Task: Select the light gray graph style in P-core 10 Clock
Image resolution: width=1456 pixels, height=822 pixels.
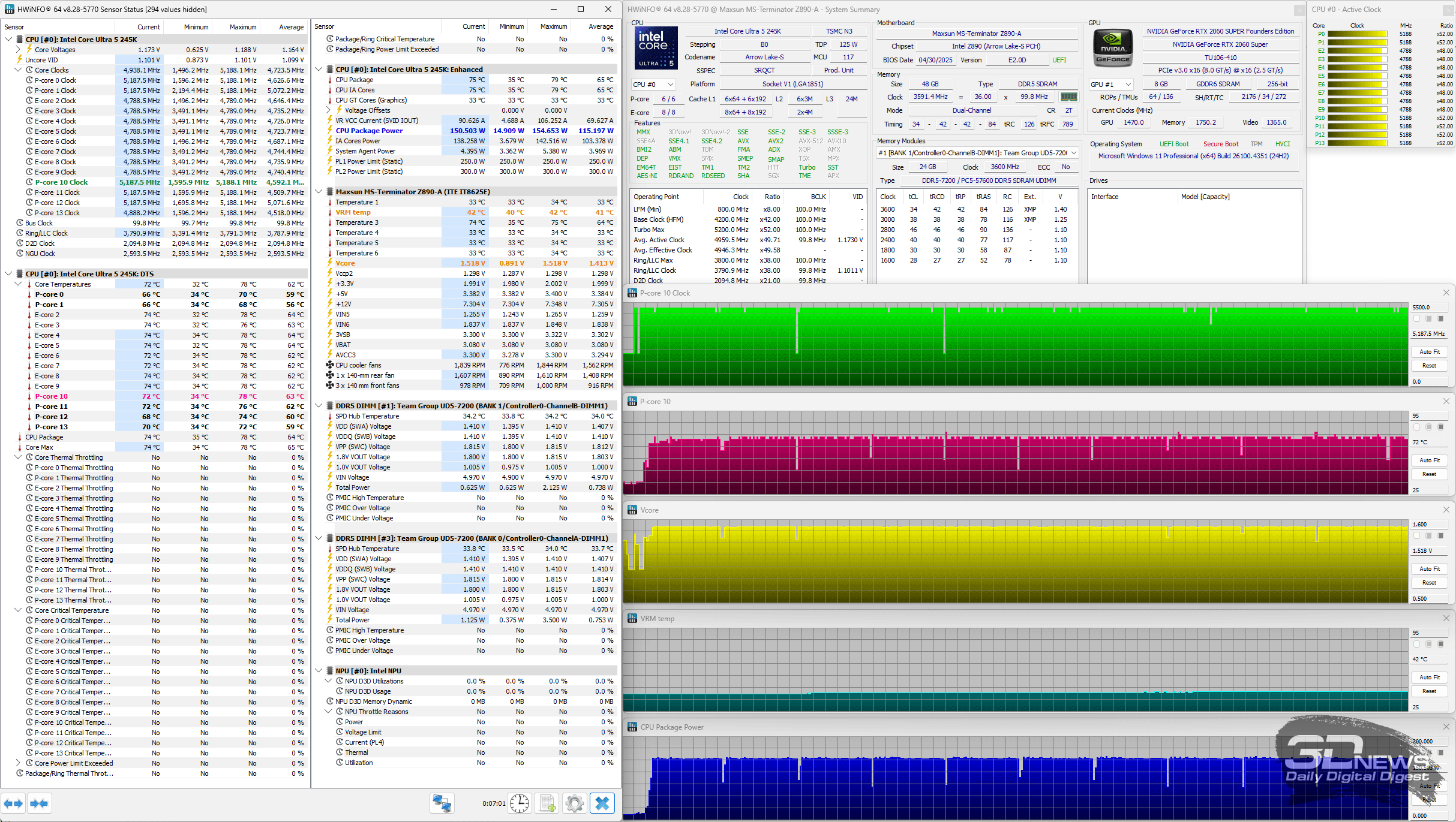Action: click(1428, 318)
